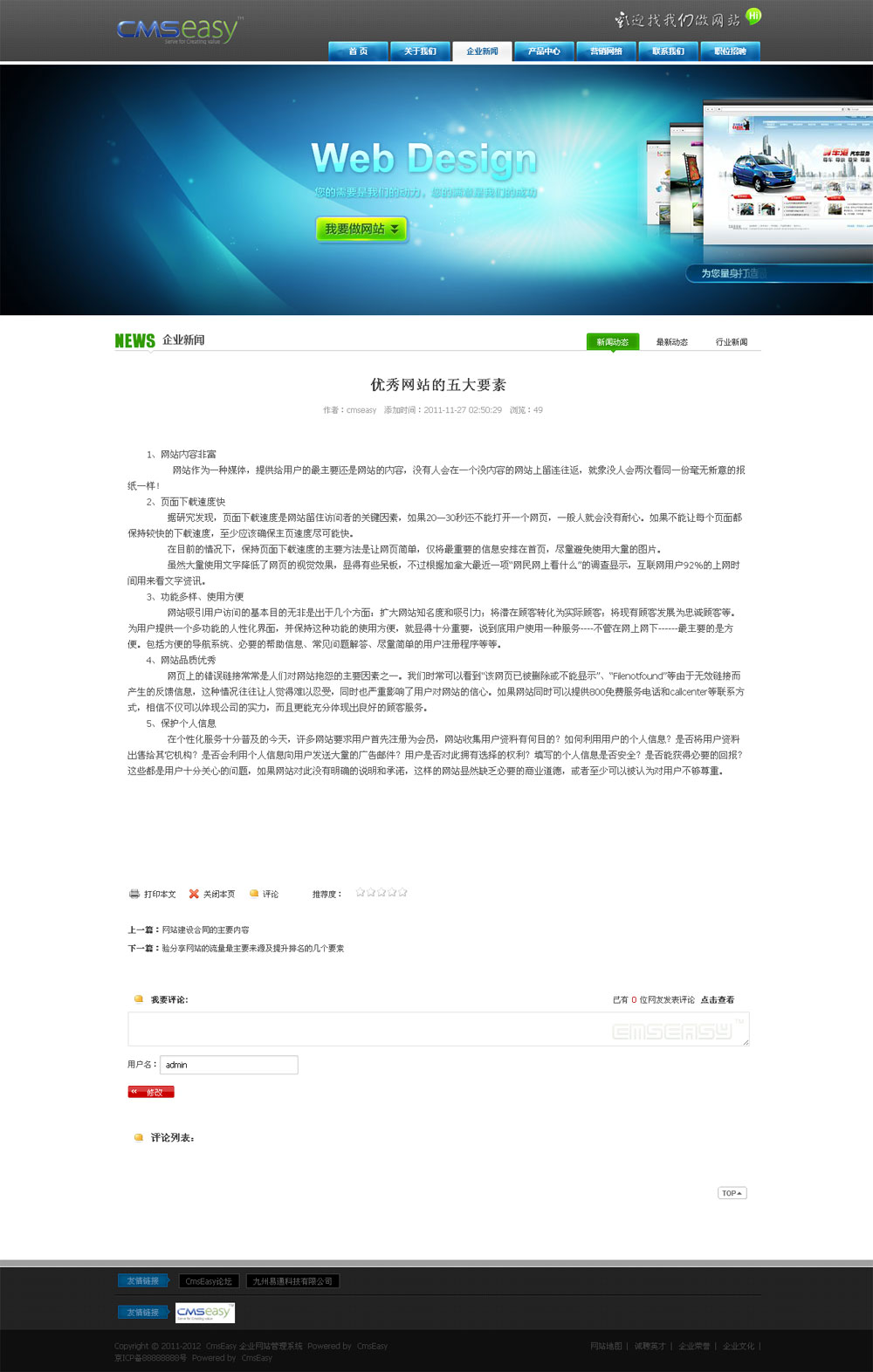Click into the comment text area
The width and height of the screenshot is (873, 1372).
pos(436,1029)
